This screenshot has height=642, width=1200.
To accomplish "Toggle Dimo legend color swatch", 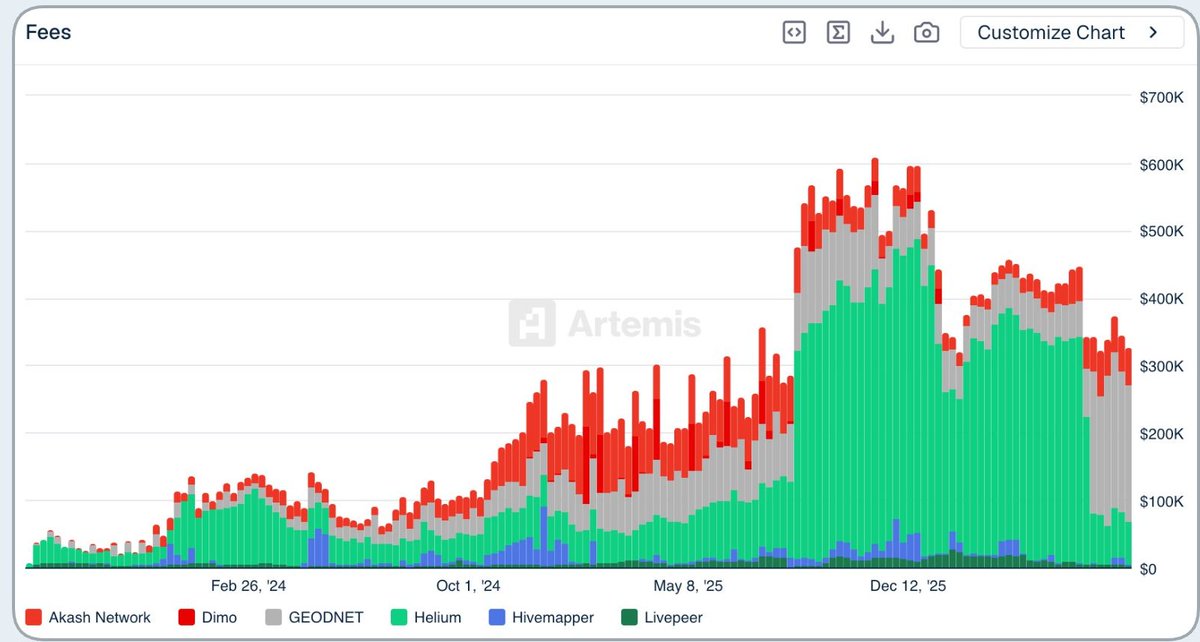I will pos(186,617).
